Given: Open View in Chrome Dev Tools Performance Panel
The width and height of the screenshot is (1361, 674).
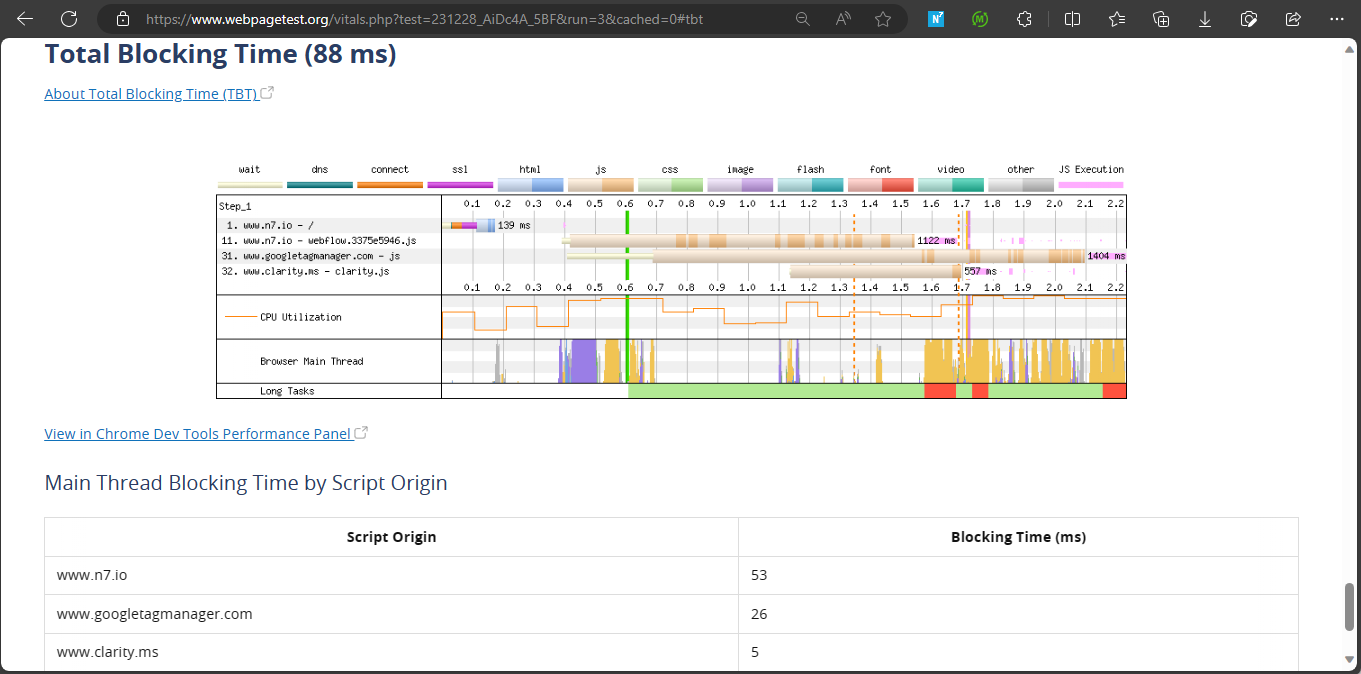Looking at the screenshot, I should 197,434.
